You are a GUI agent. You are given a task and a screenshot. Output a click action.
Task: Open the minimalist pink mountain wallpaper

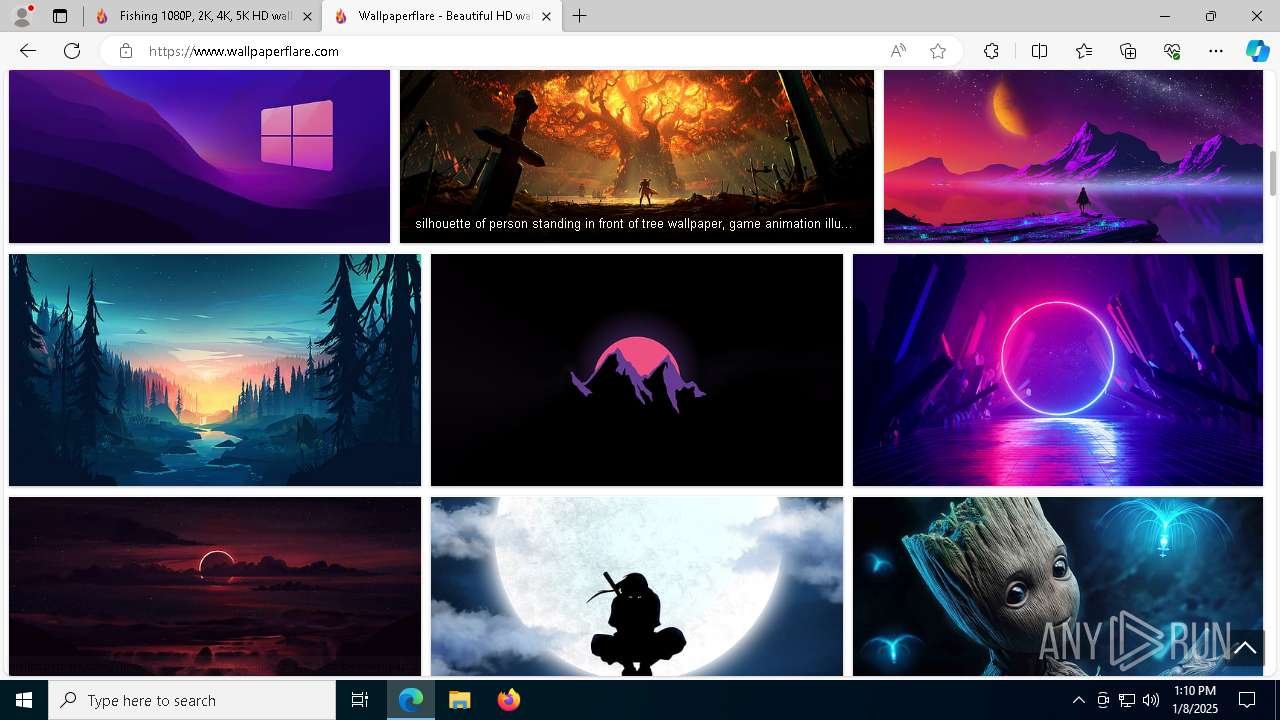[x=637, y=370]
